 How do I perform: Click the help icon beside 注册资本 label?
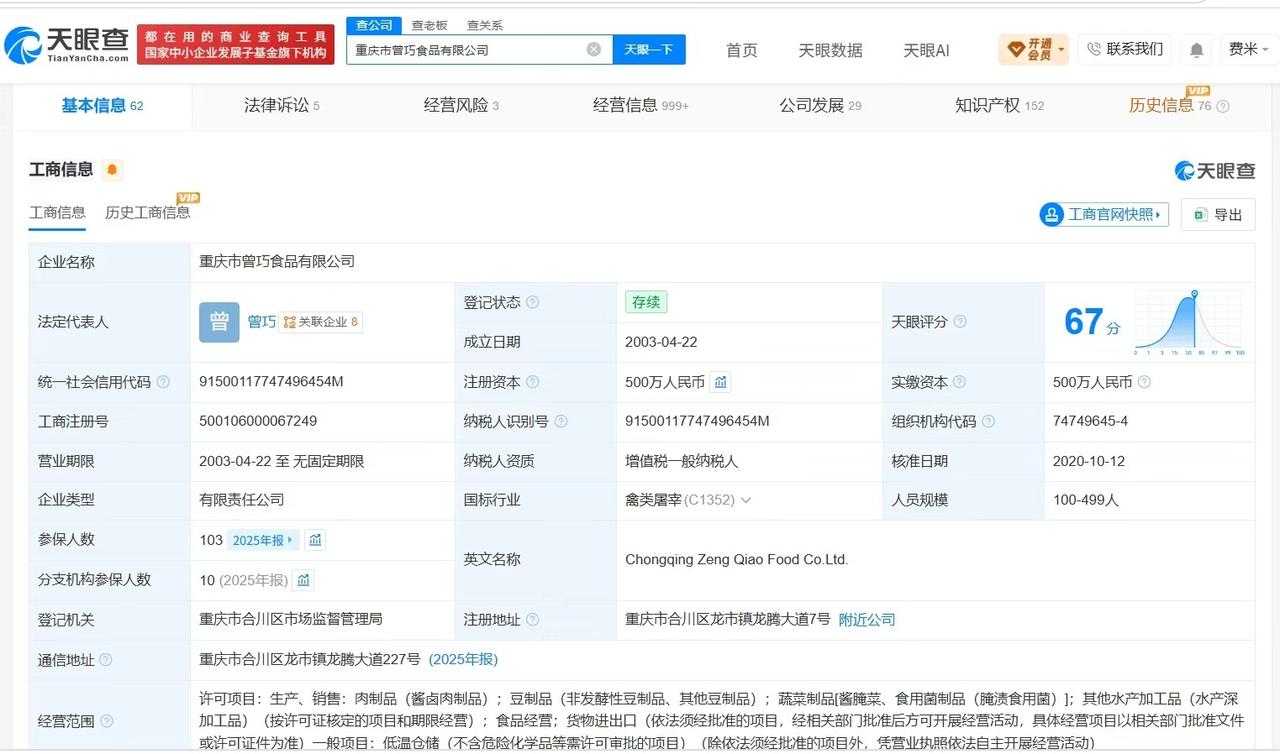pyautogui.click(x=533, y=382)
